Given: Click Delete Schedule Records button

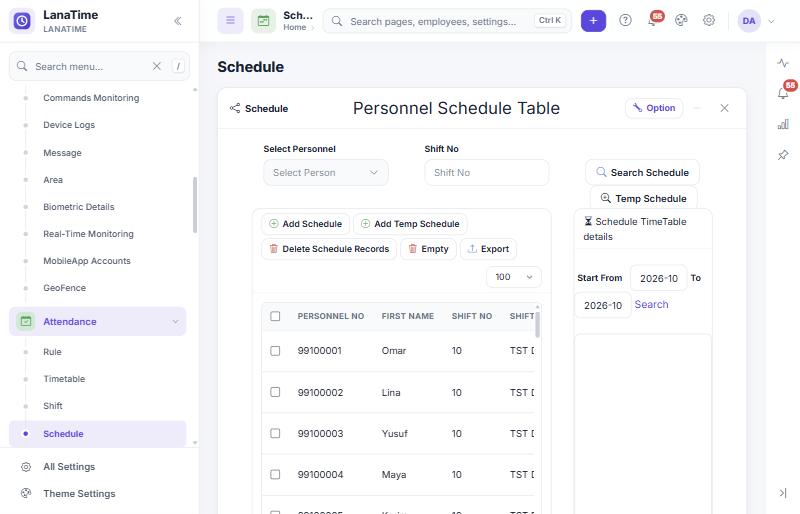Looking at the screenshot, I should click(x=329, y=249).
